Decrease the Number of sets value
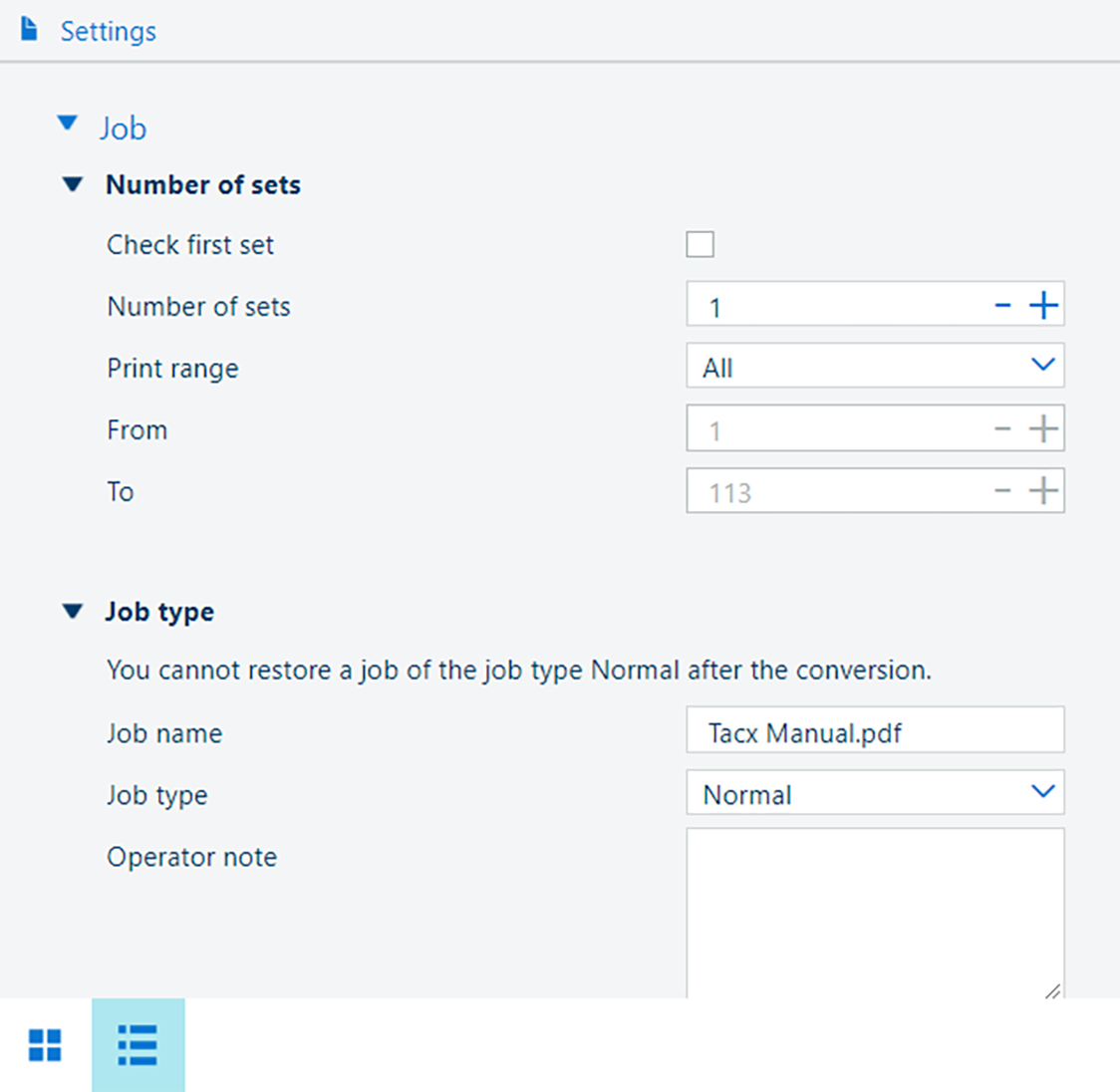The image size is (1120, 1092). click(1002, 306)
